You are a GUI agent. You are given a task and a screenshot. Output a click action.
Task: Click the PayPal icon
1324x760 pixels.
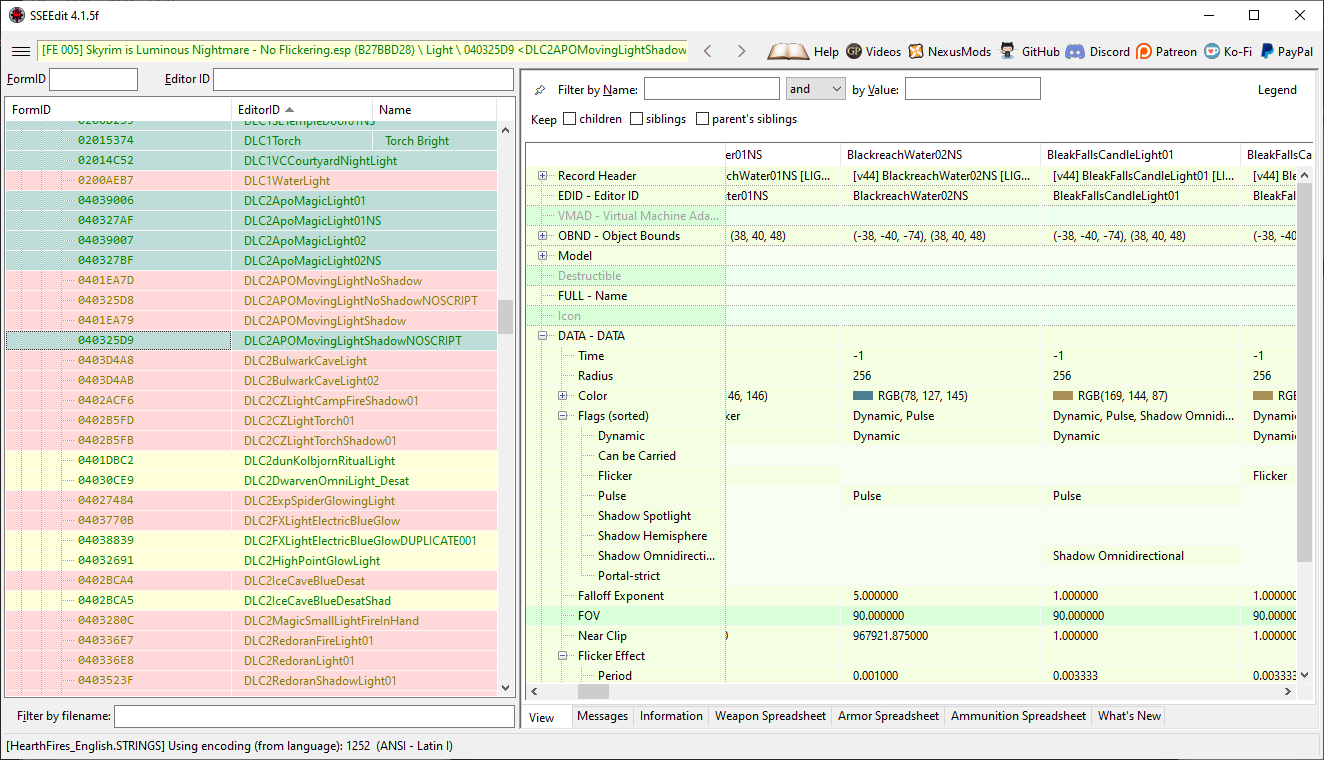pos(1267,51)
